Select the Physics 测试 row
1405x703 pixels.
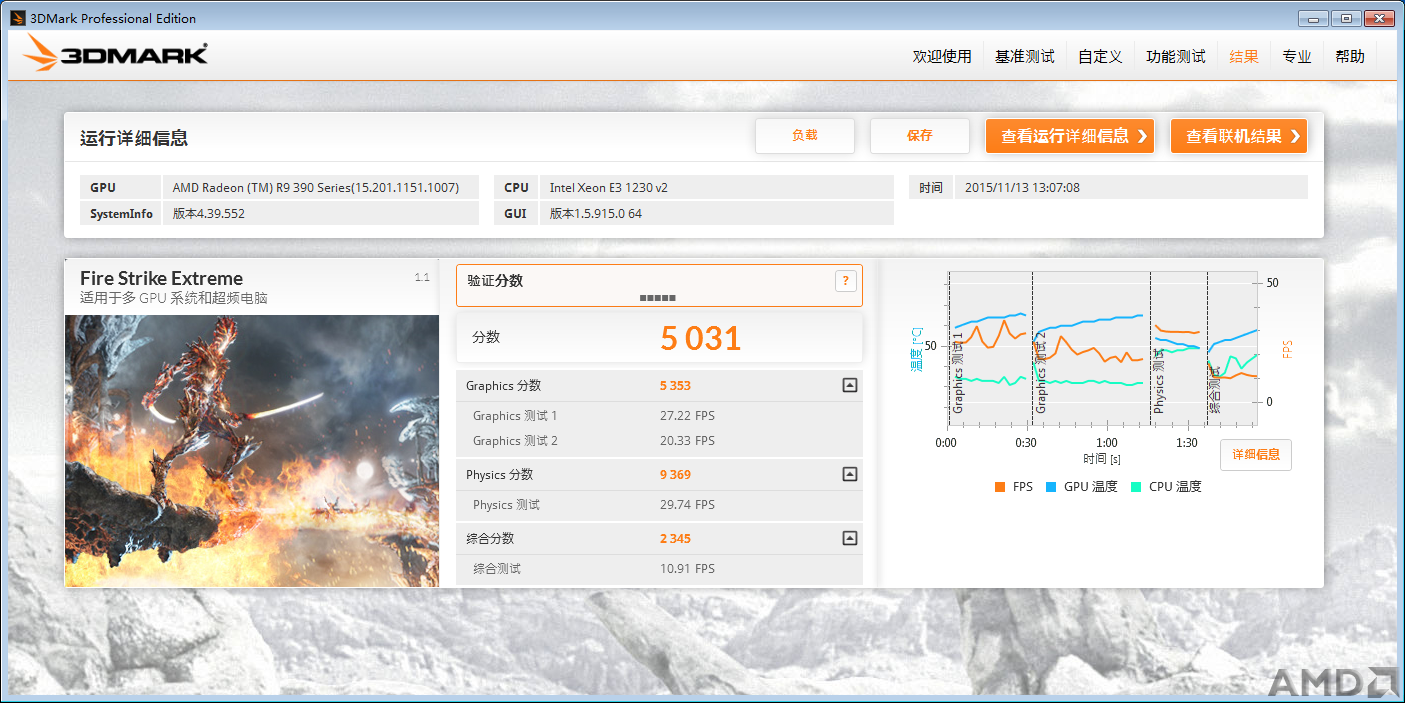[x=659, y=505]
